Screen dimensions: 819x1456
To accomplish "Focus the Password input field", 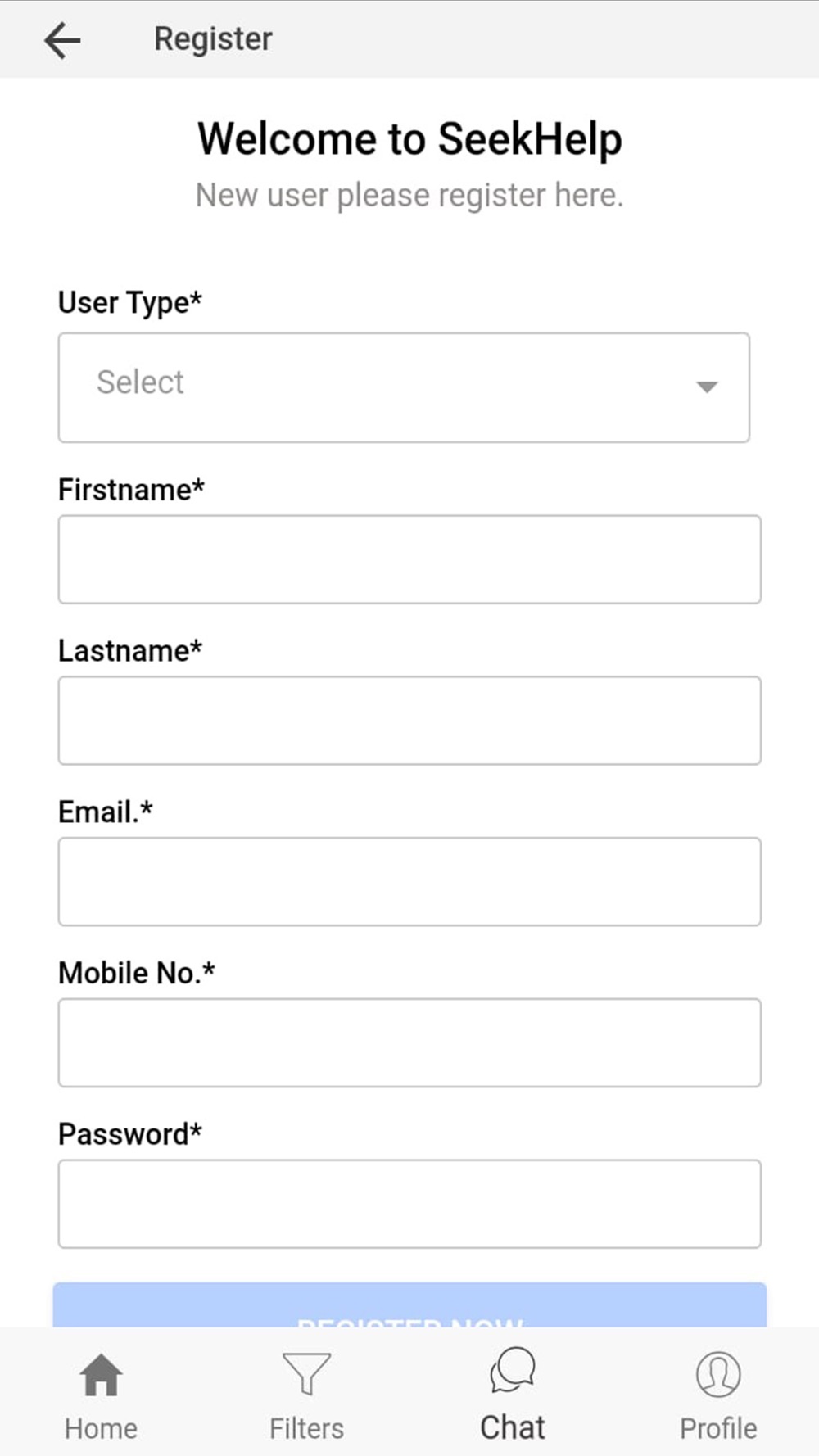I will coord(409,1204).
